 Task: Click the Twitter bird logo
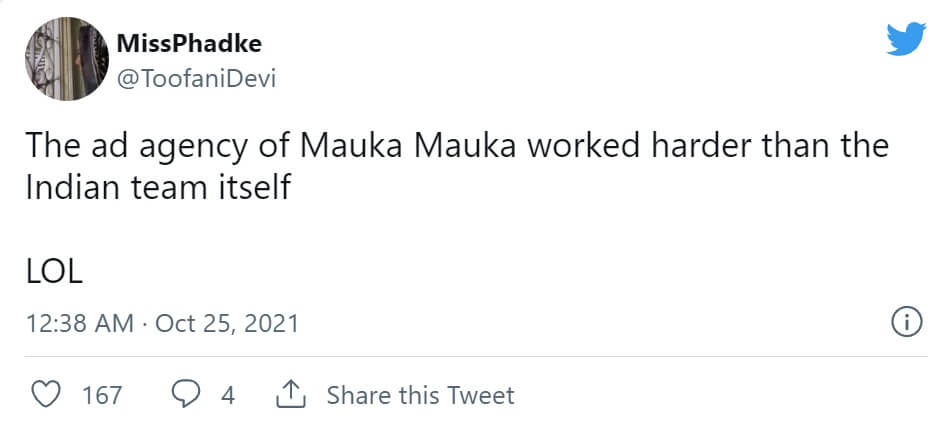[x=908, y=41]
